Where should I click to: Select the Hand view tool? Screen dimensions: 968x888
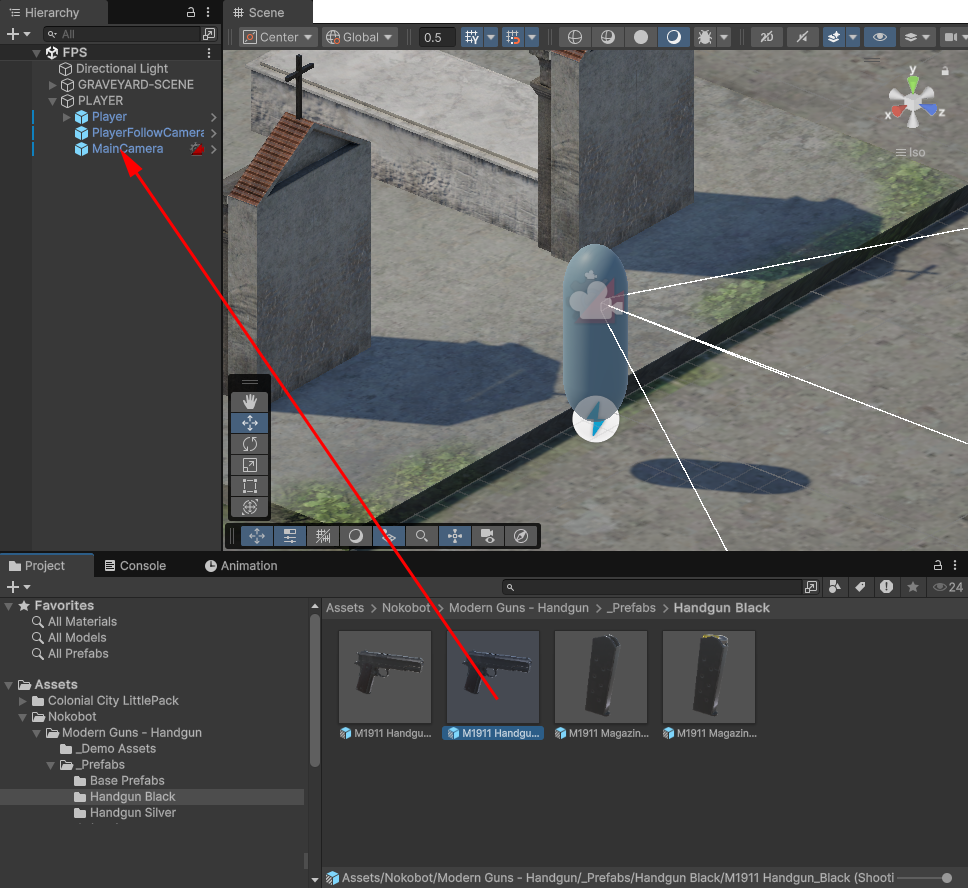pos(250,402)
